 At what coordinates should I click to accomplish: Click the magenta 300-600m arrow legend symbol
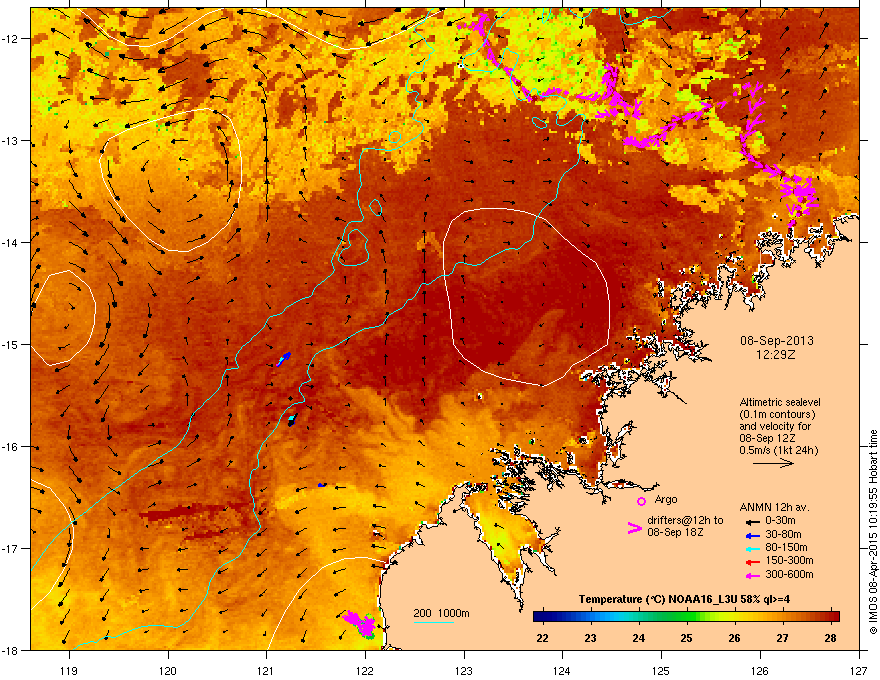coord(752,575)
